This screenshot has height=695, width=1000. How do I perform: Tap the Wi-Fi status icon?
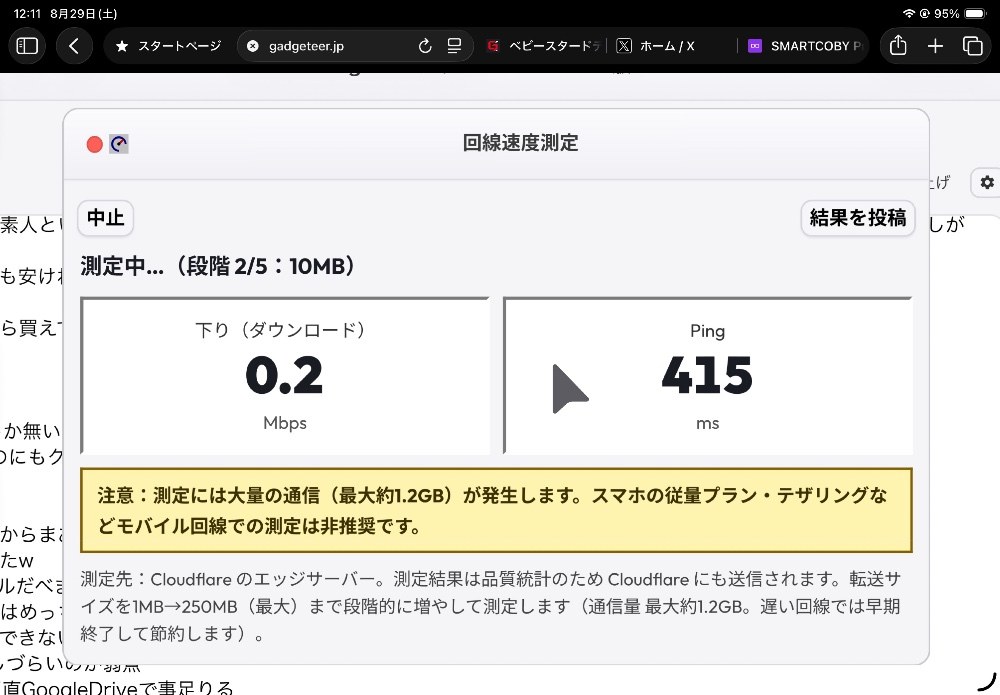coord(909,13)
